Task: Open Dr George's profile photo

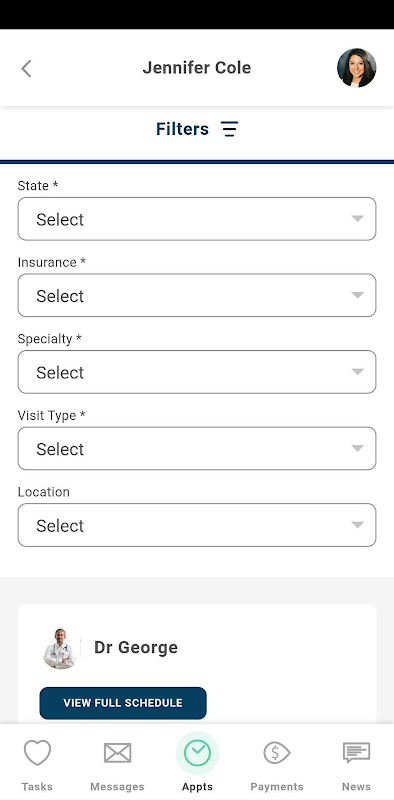Action: coord(60,648)
